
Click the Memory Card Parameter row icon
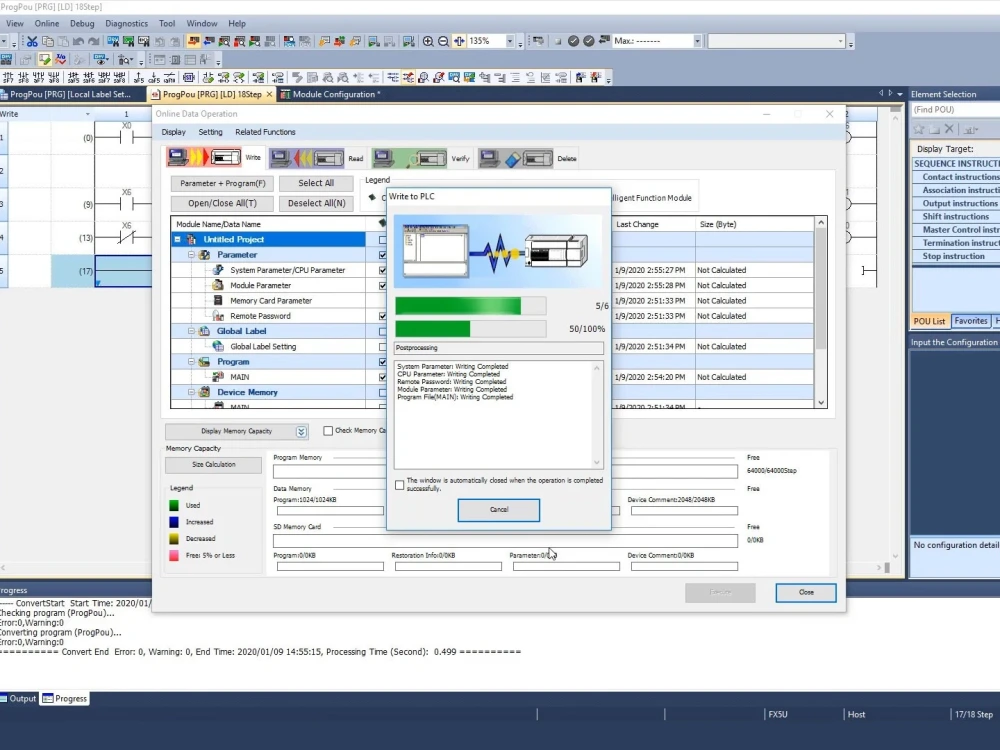pos(218,300)
